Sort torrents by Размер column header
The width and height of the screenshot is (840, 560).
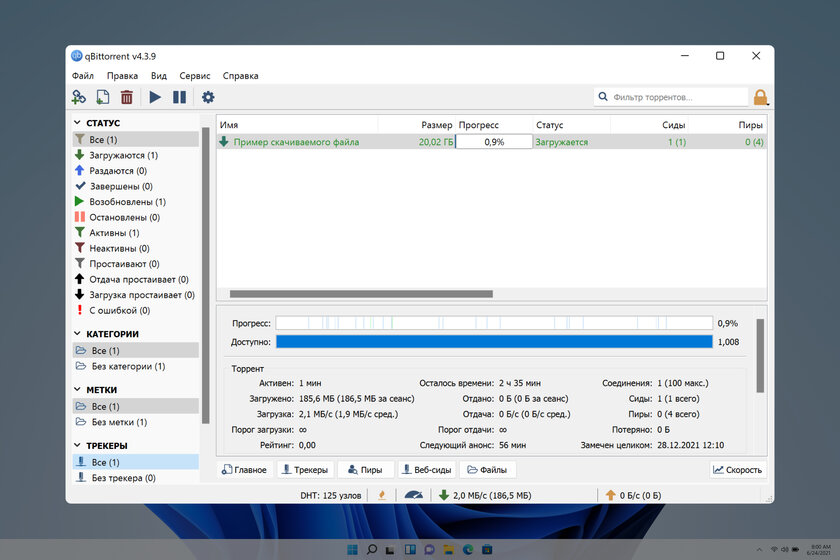[417, 125]
